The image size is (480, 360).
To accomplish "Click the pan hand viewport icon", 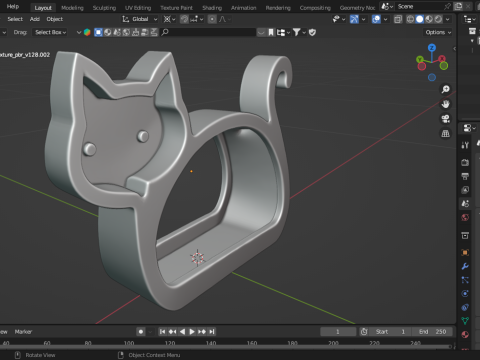I will tap(445, 104).
